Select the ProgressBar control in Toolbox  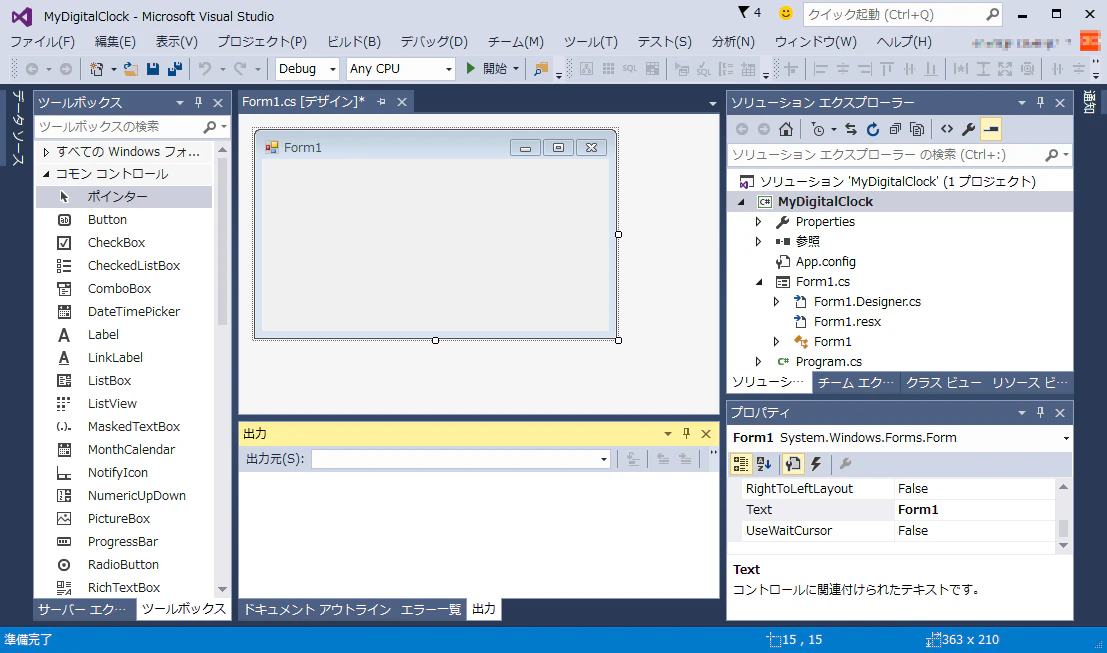tap(124, 541)
